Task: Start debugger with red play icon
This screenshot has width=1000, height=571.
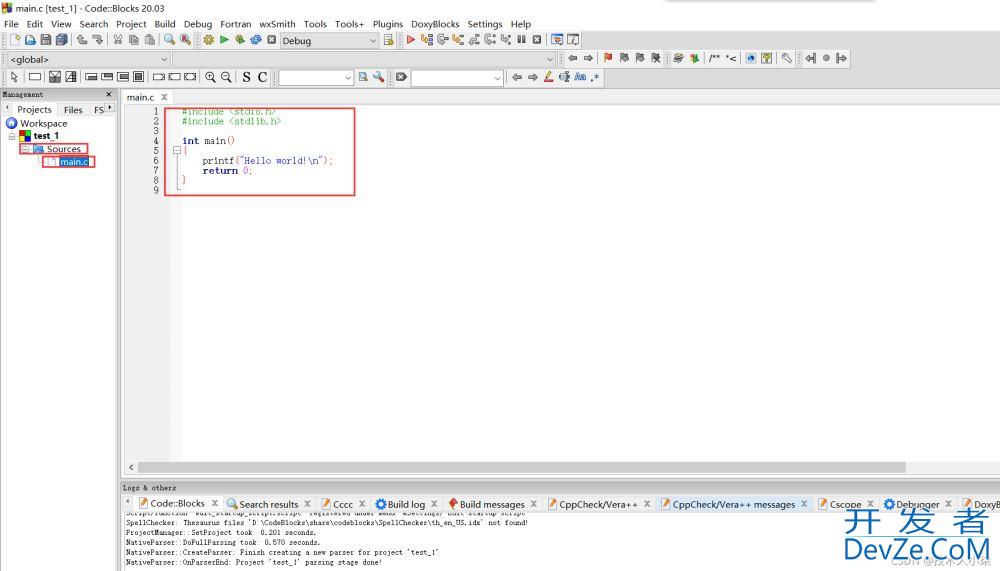Action: point(411,40)
